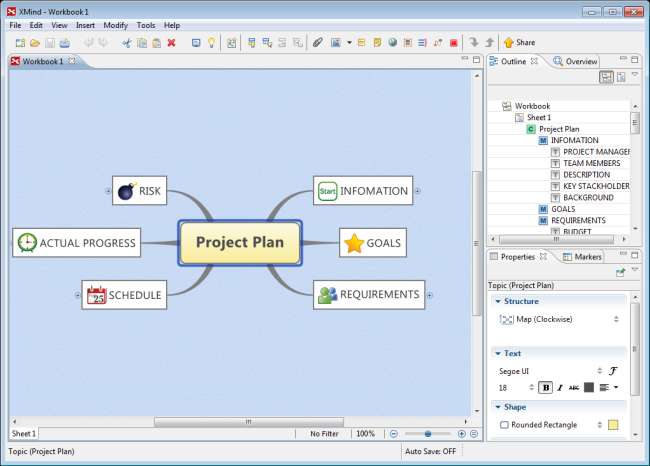Click the star marker on GOALS topic

coord(354,243)
